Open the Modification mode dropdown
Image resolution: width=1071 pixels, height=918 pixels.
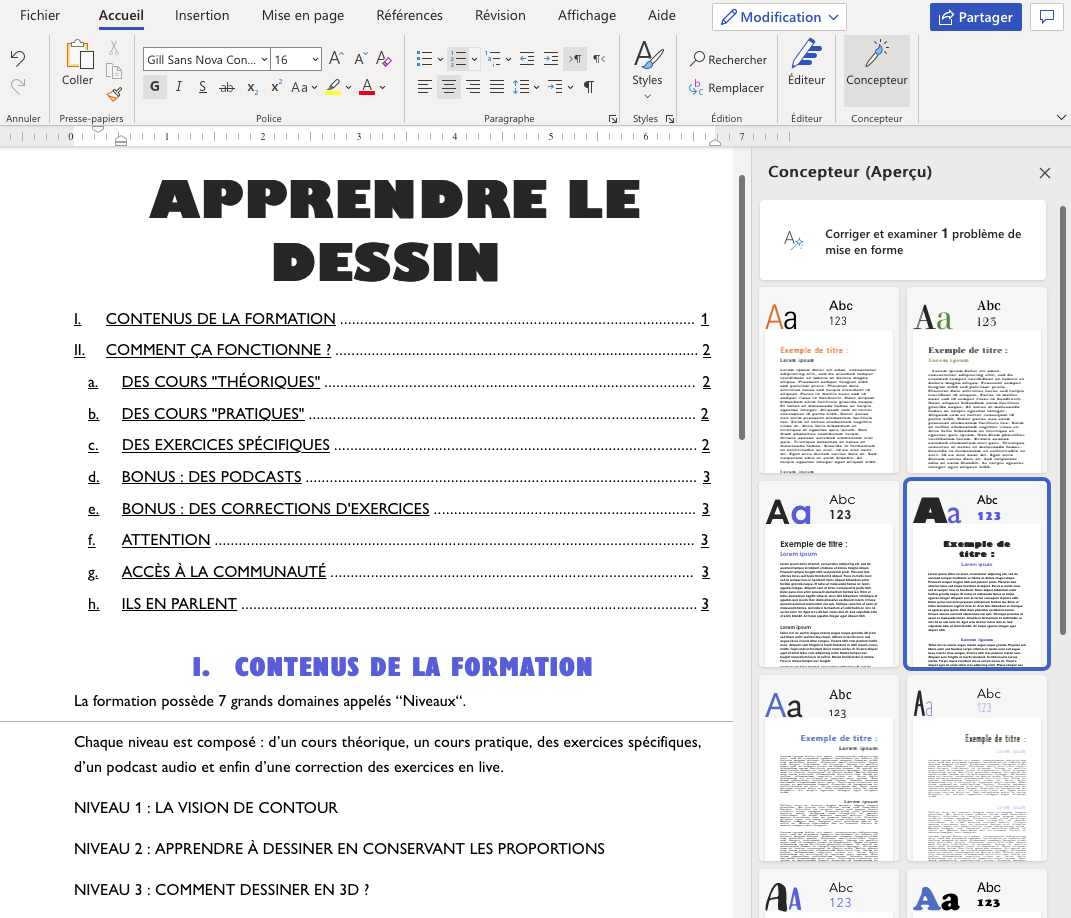click(779, 17)
